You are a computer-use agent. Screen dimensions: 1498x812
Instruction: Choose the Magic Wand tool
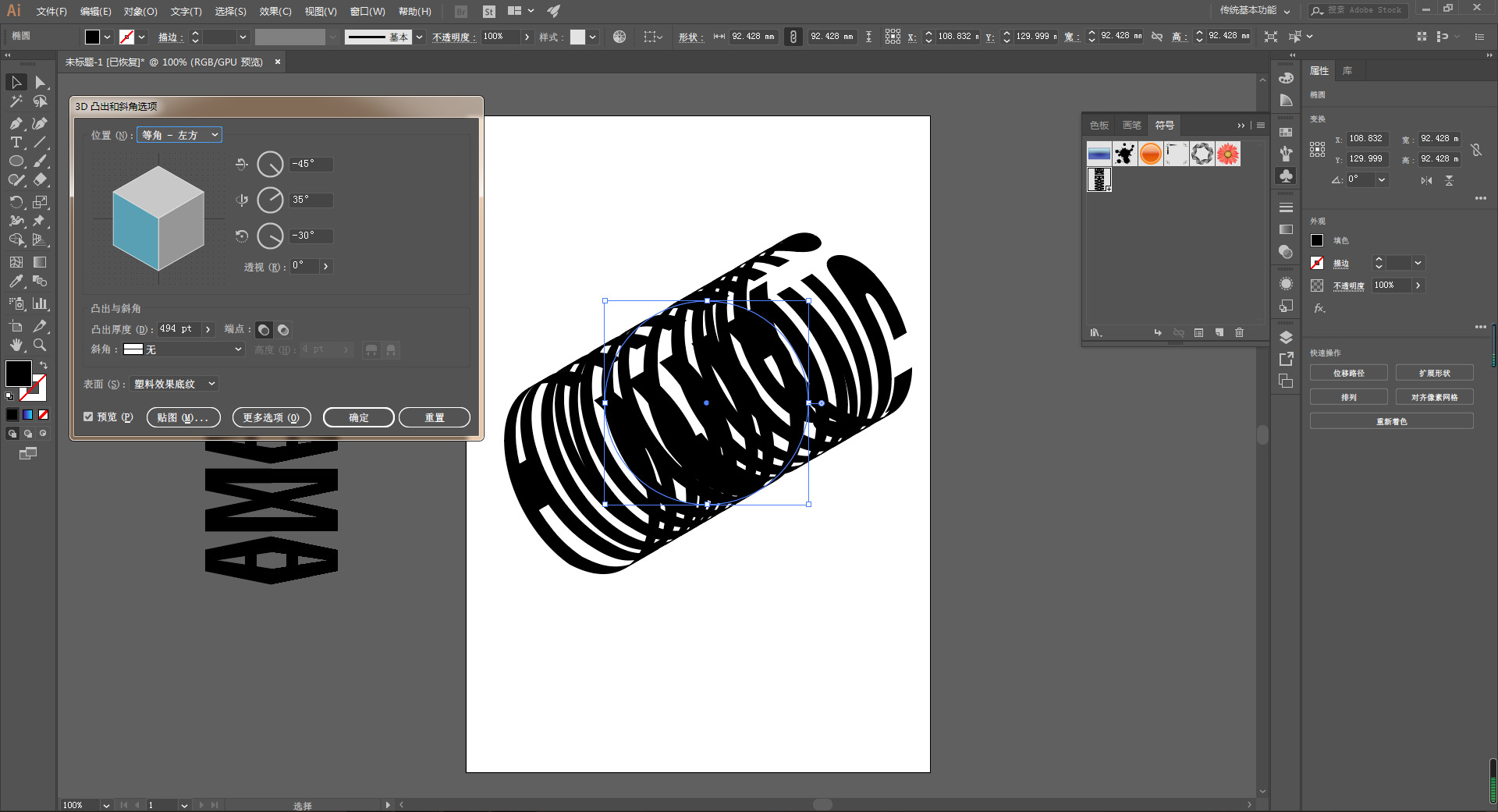point(16,101)
